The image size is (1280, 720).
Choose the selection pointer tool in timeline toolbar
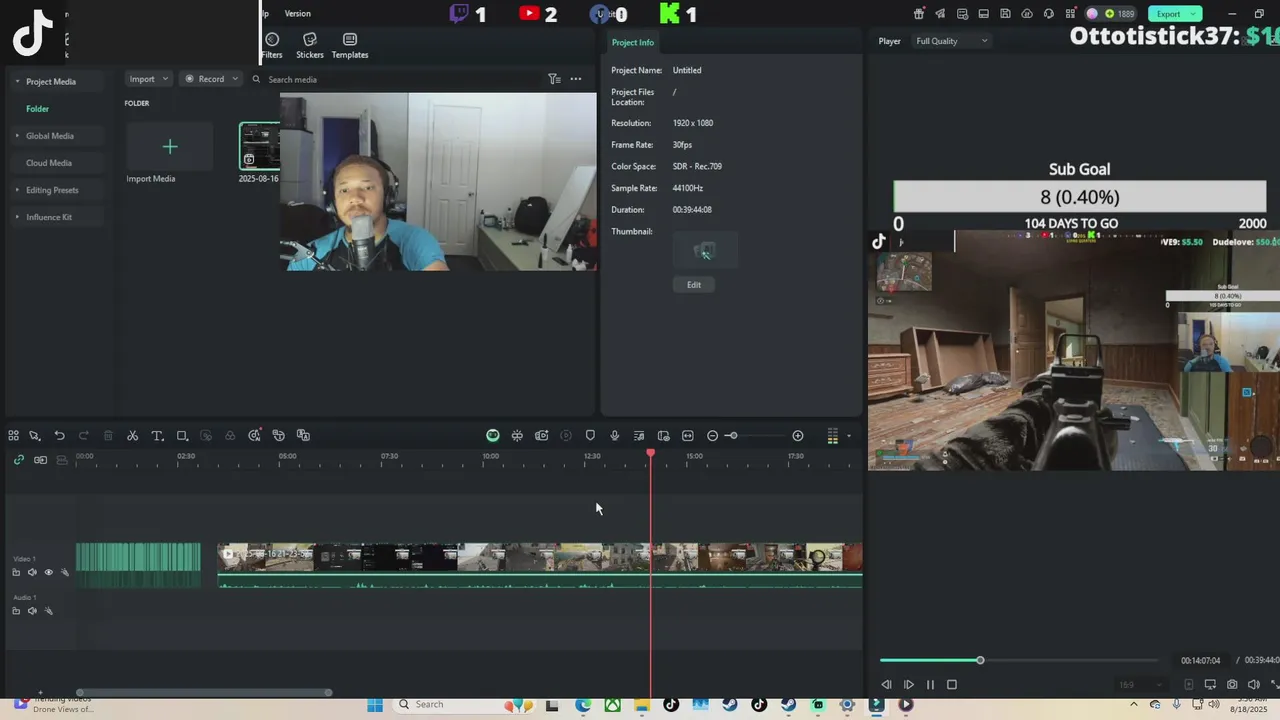coord(34,436)
